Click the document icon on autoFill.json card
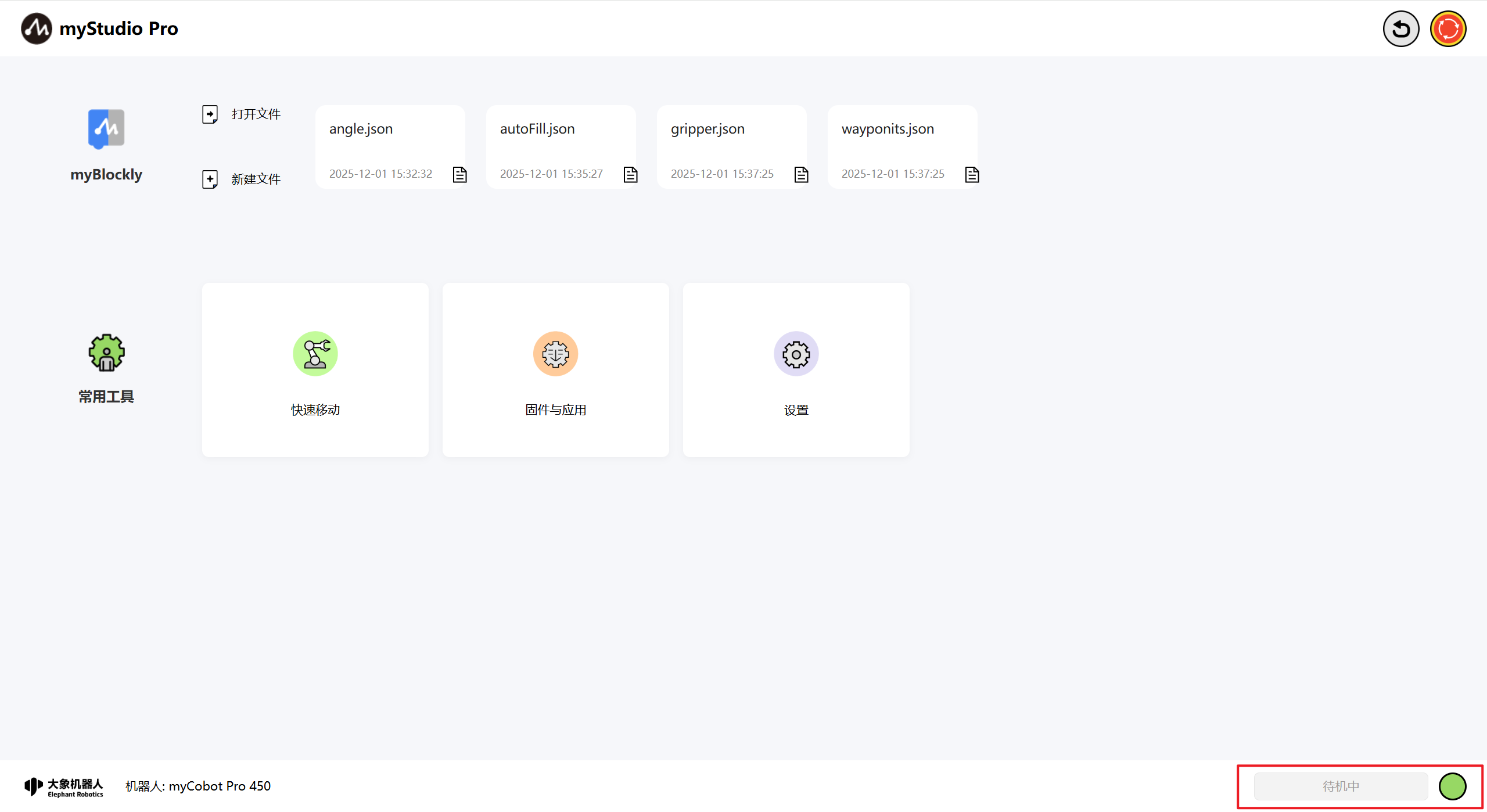This screenshot has height=812, width=1487. 630,174
